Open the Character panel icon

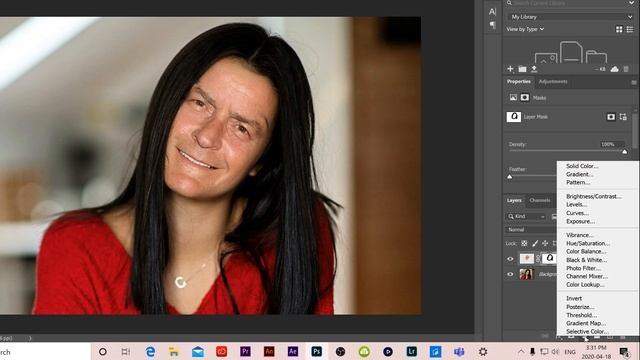[492, 12]
